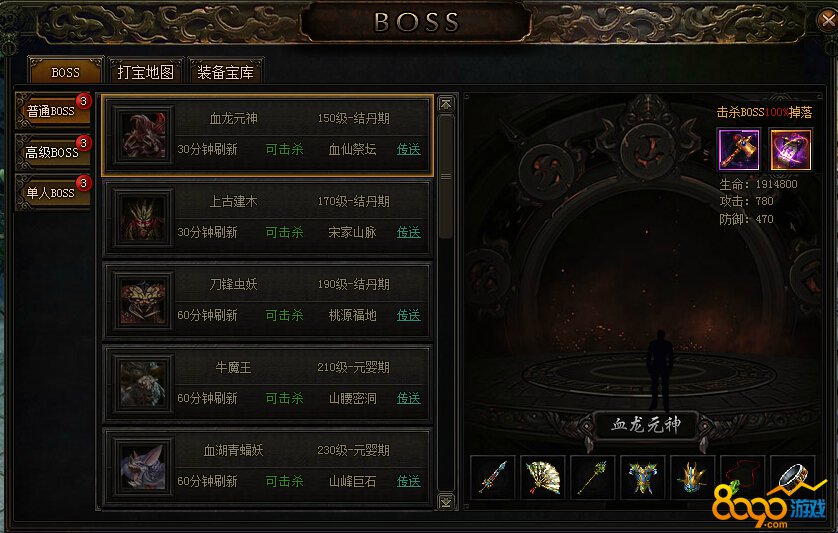The height and width of the screenshot is (533, 838).
Task: Select the 上古建木 boss portrait
Action: coord(143,218)
